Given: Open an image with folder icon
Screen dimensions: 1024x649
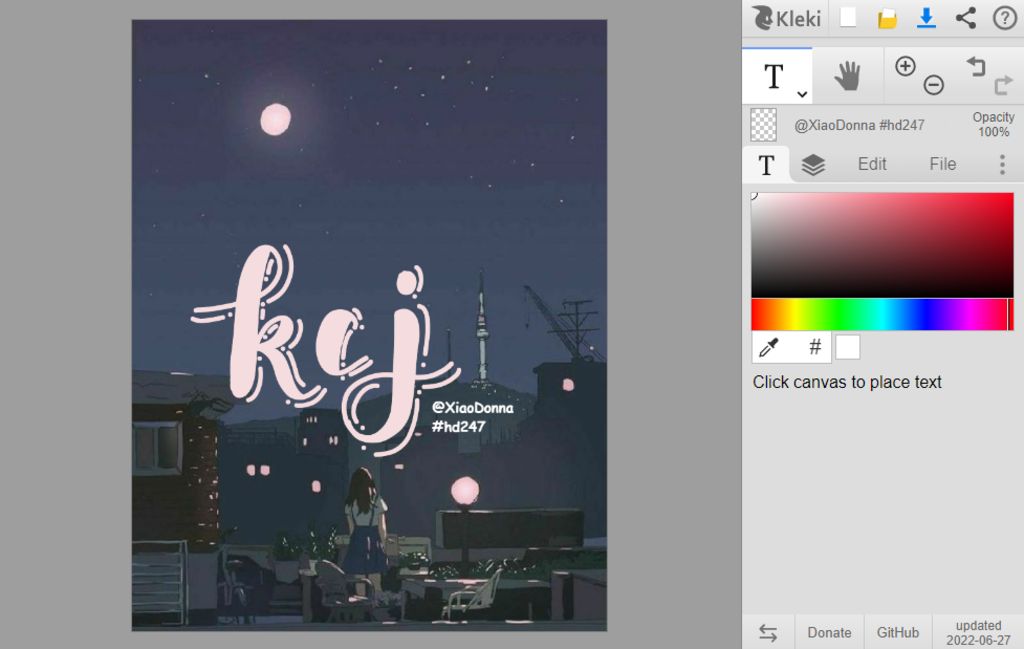Looking at the screenshot, I should pyautogui.click(x=887, y=18).
